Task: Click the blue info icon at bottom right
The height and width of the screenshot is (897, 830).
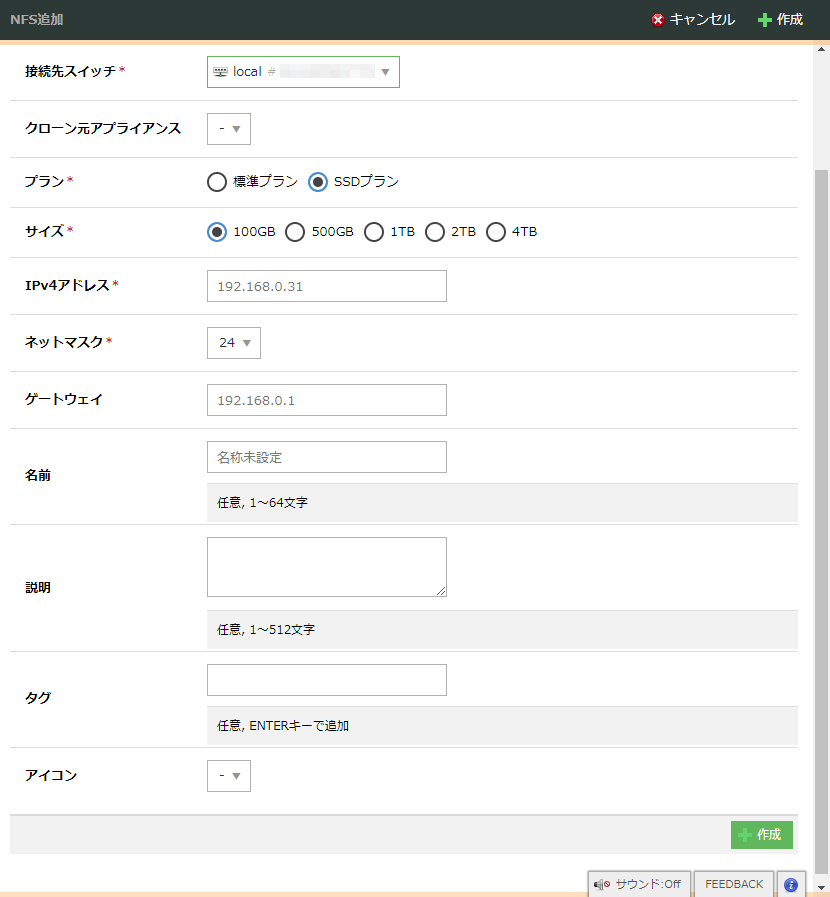Action: coord(791,884)
